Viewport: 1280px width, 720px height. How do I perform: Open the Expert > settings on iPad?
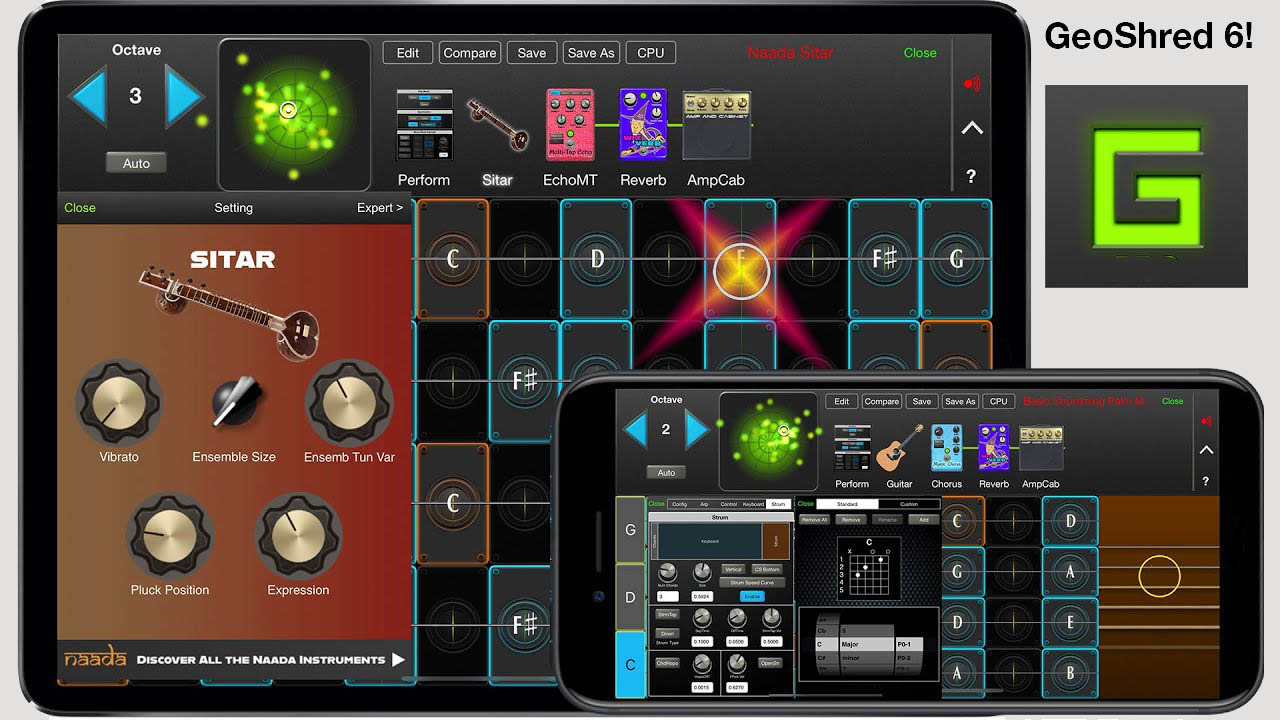tap(380, 208)
